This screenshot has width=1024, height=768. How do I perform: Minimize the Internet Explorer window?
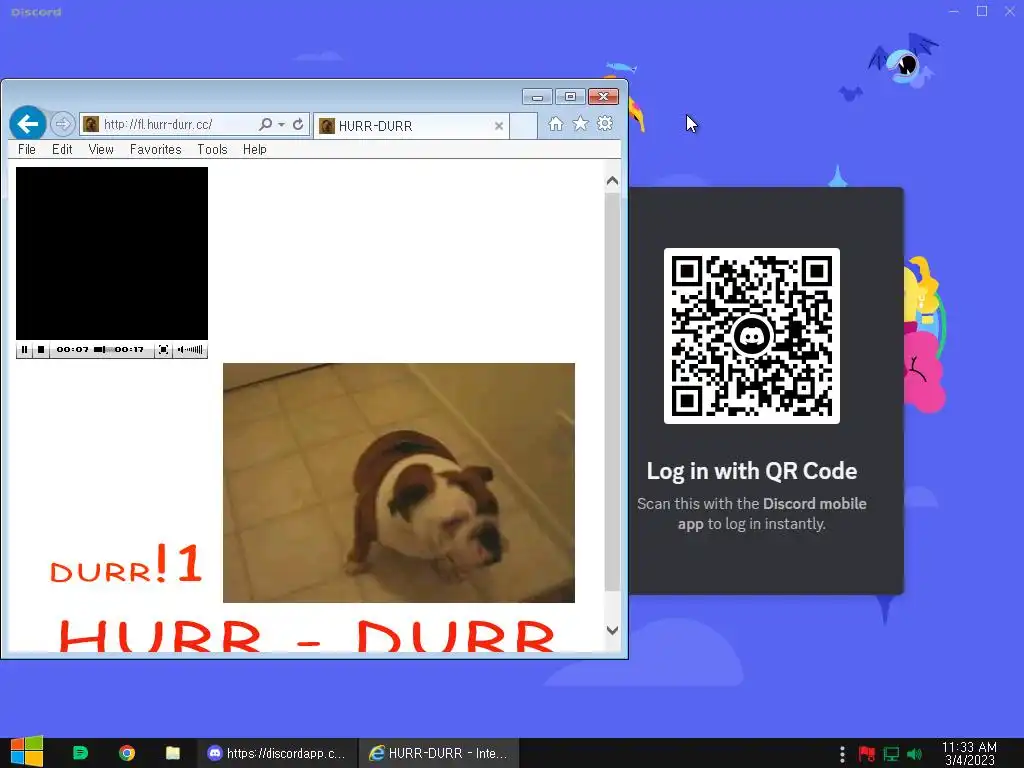pos(537,97)
